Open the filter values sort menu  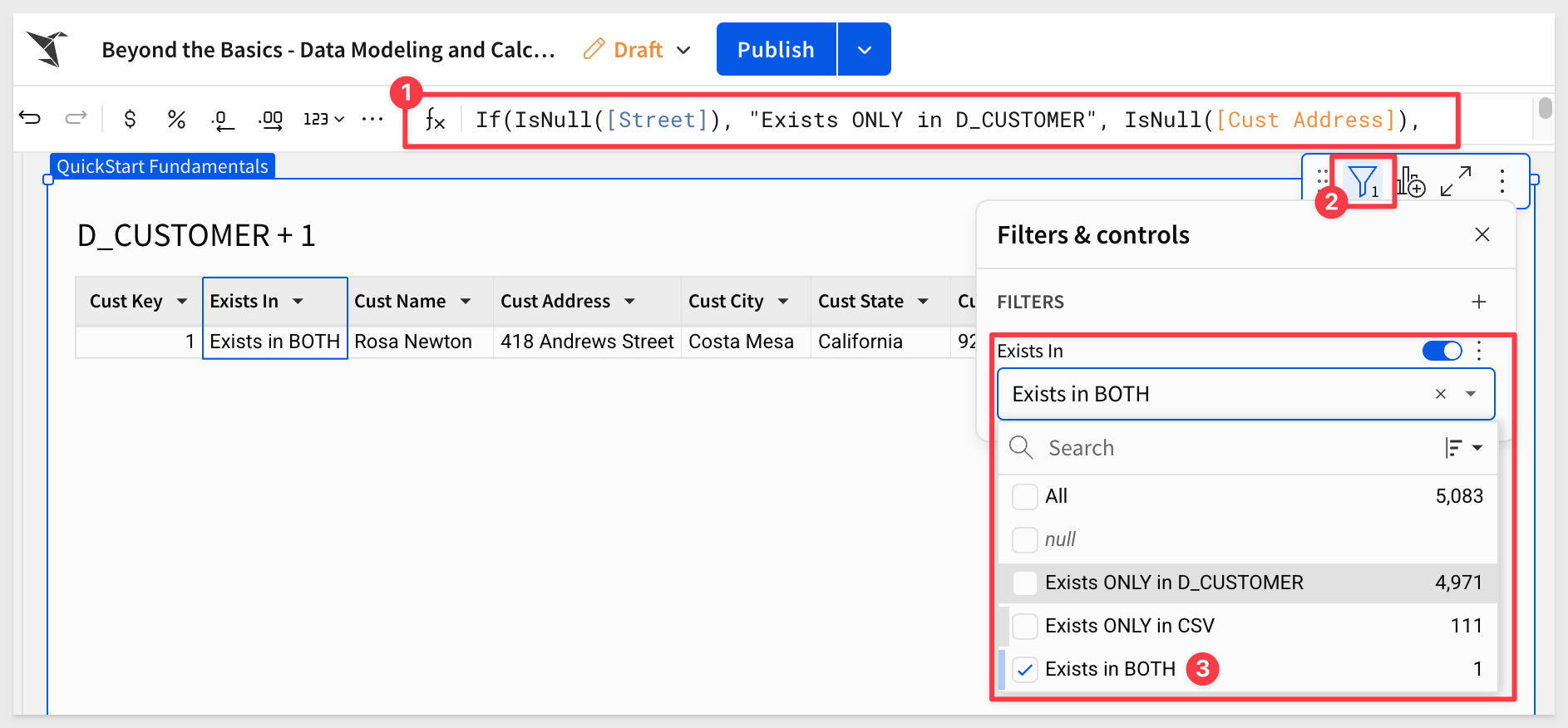click(x=1463, y=448)
